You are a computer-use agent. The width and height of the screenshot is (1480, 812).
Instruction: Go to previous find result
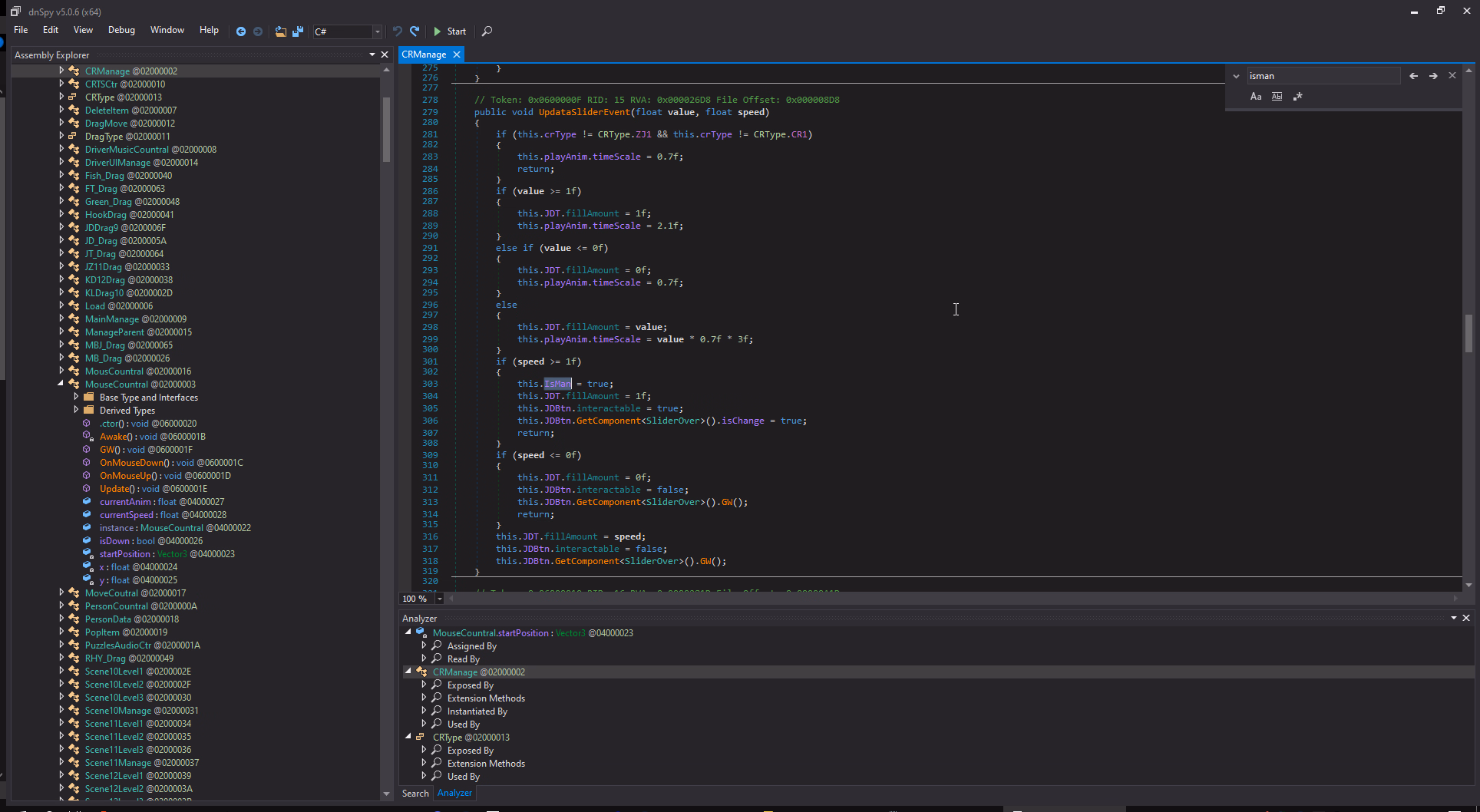(x=1414, y=76)
